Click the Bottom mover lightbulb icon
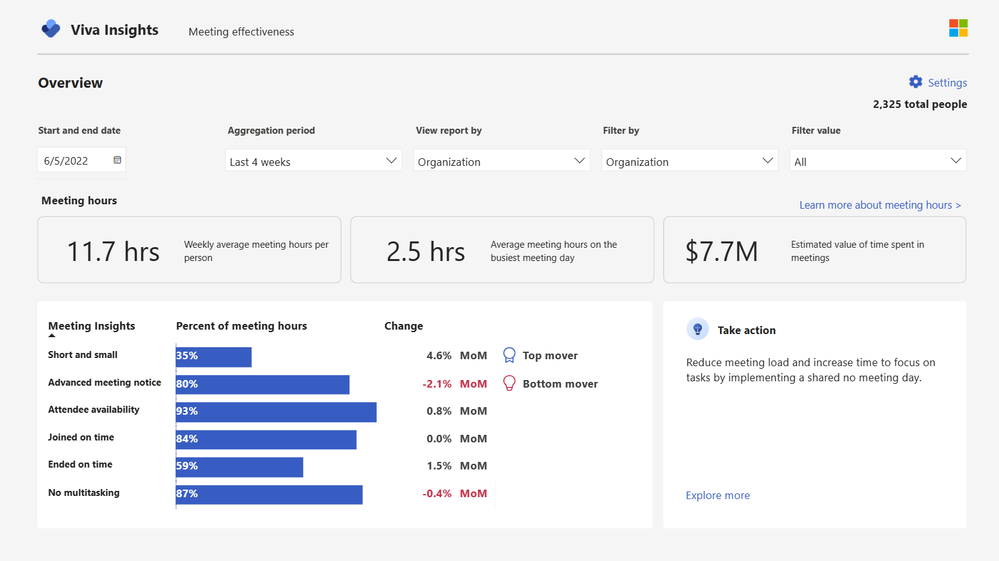The height and width of the screenshot is (561, 999). point(509,383)
